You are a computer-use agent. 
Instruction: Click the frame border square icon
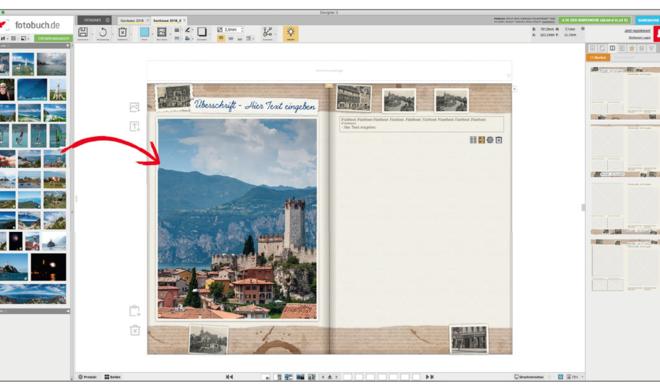pos(202,32)
